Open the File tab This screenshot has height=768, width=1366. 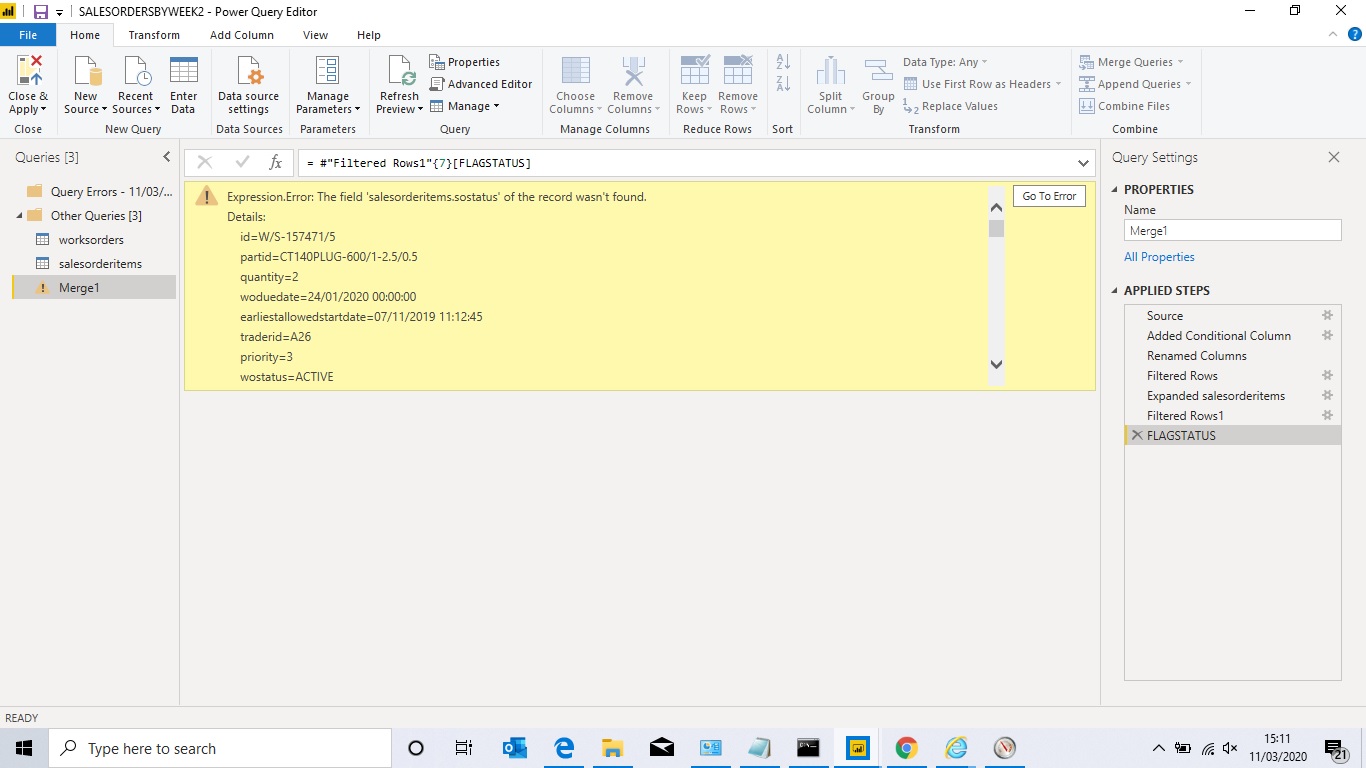click(x=28, y=35)
